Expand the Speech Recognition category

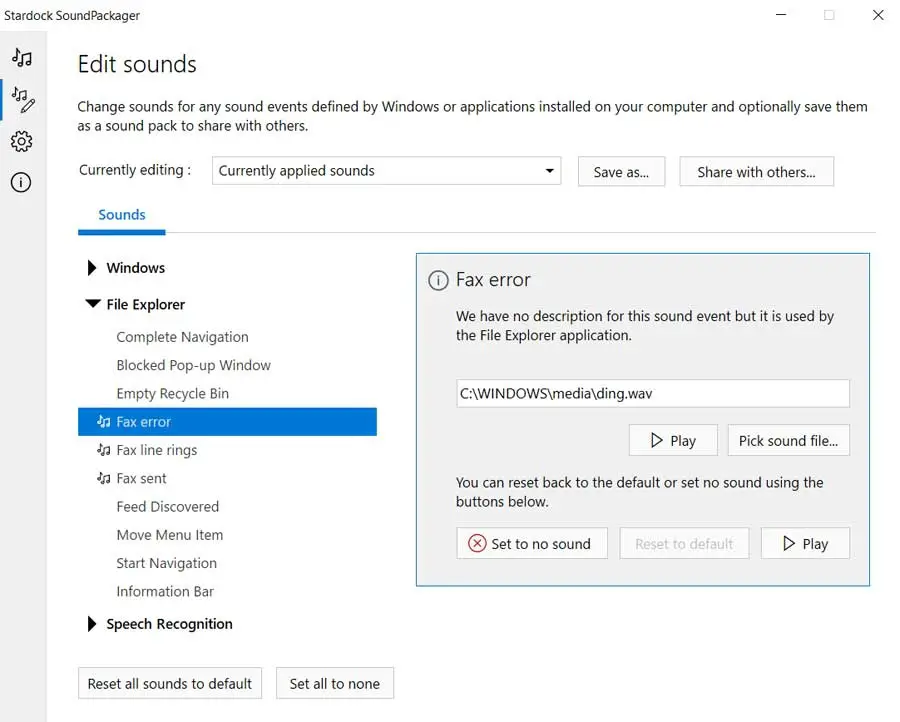[93, 624]
